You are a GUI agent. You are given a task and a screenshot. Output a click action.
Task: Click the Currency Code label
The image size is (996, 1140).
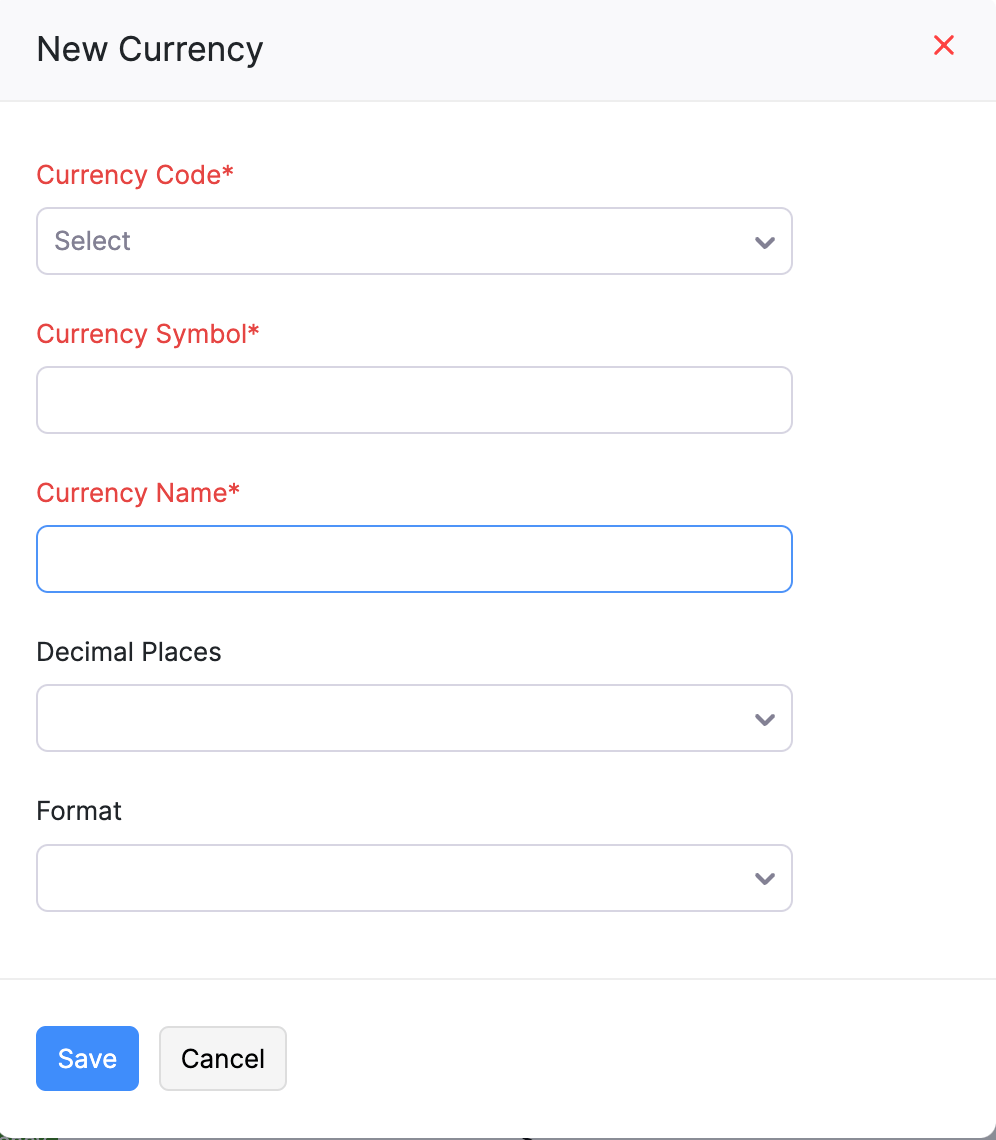[128, 175]
